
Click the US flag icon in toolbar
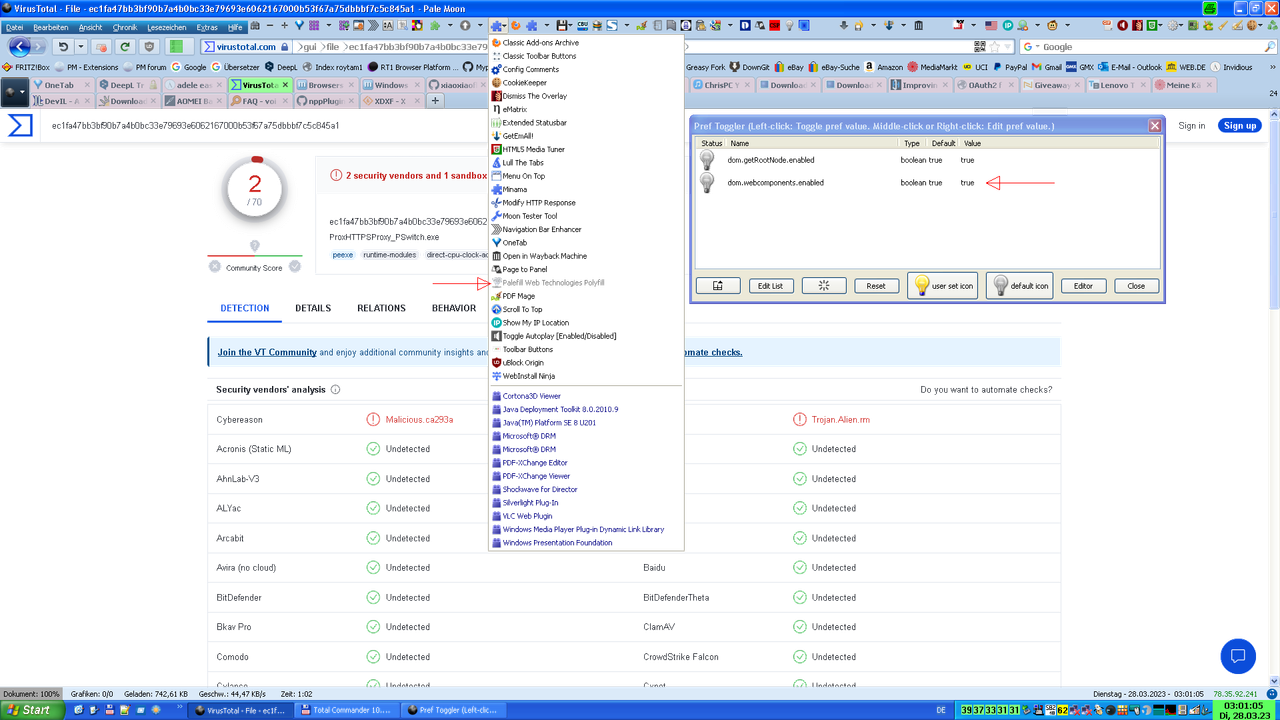[991, 25]
